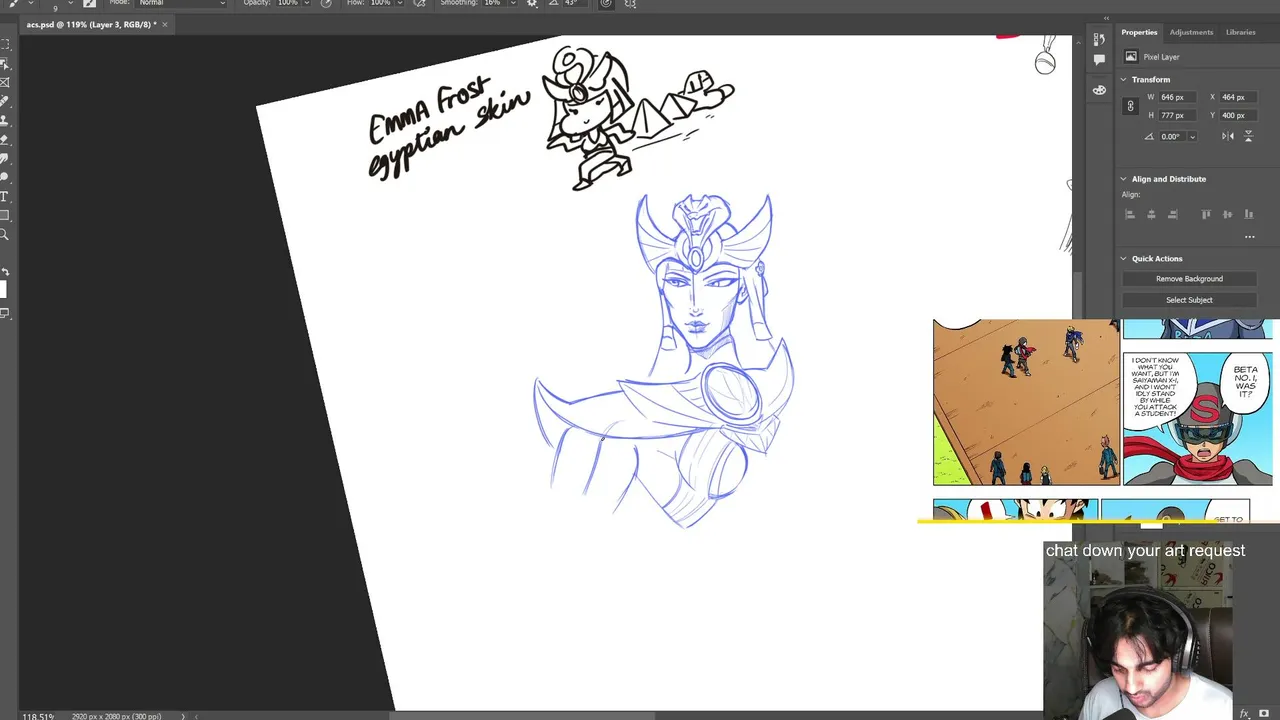Select the Brush tool in left toolbar

tap(4, 101)
